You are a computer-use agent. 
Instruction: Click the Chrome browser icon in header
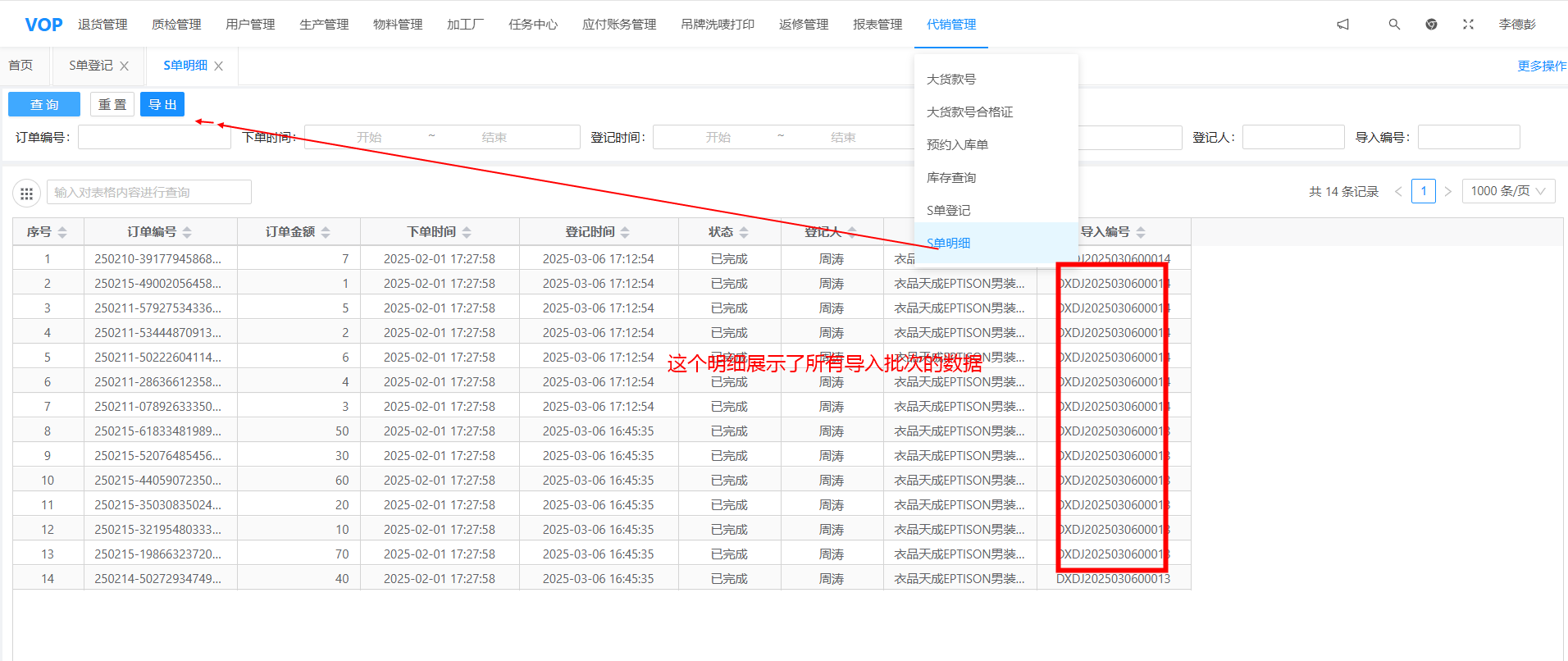[x=1431, y=25]
